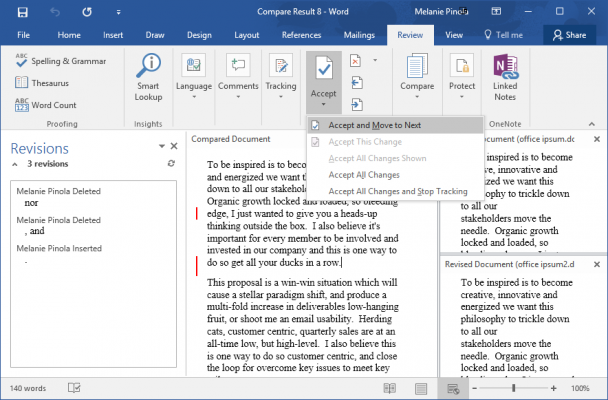Close the Revised Document pane
Screen dimensions: 608x400
point(597,264)
